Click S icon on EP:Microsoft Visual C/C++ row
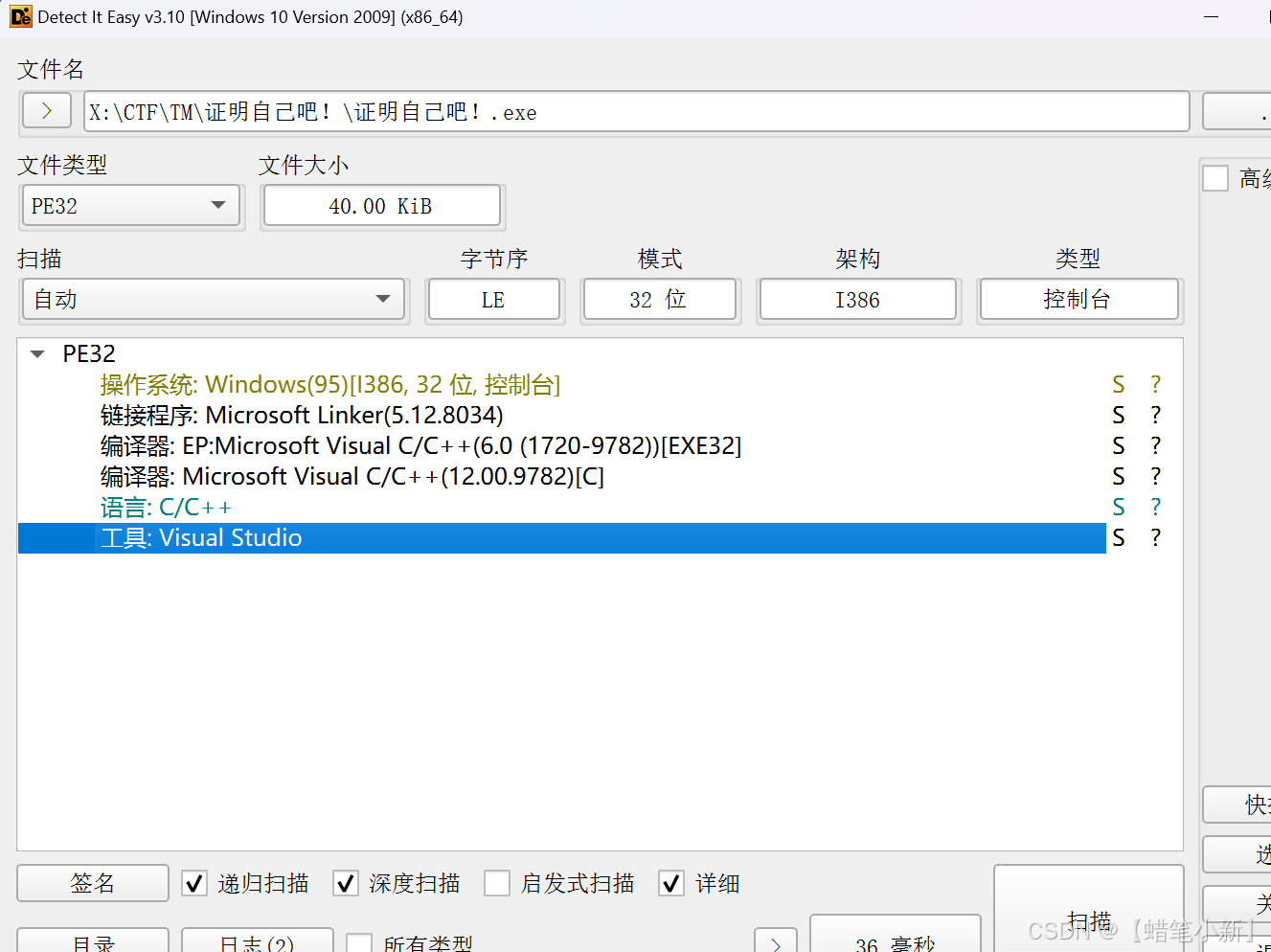Screen dimensions: 1271x952 click(1118, 446)
